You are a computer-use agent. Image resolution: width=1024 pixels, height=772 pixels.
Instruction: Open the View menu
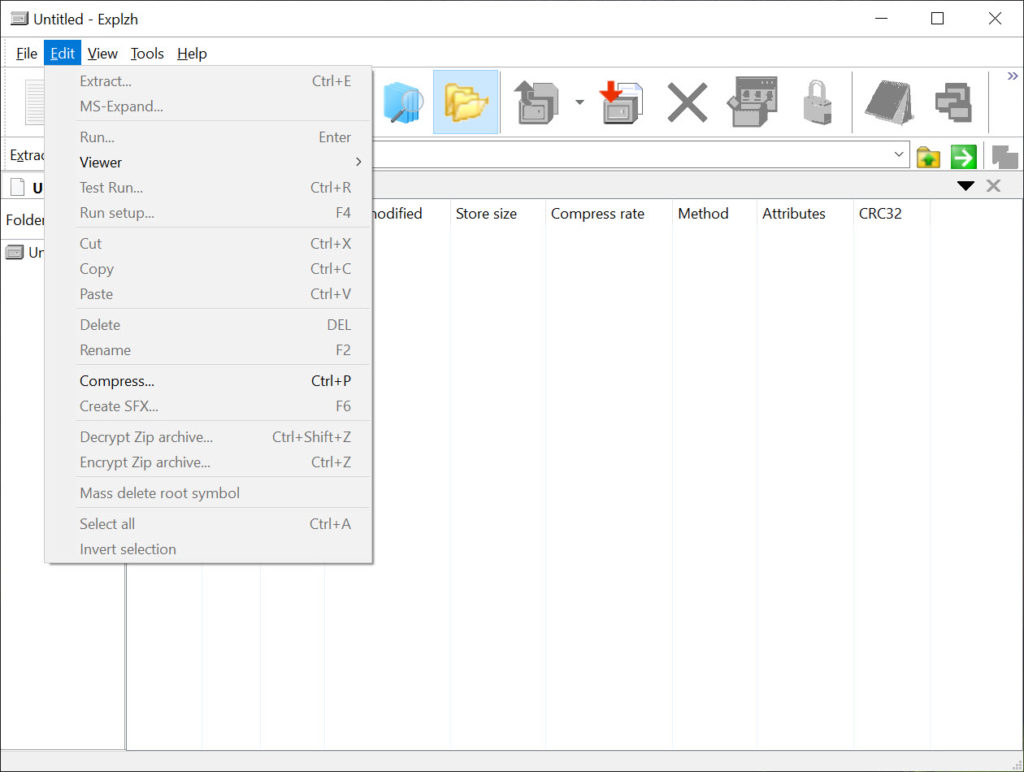(103, 54)
